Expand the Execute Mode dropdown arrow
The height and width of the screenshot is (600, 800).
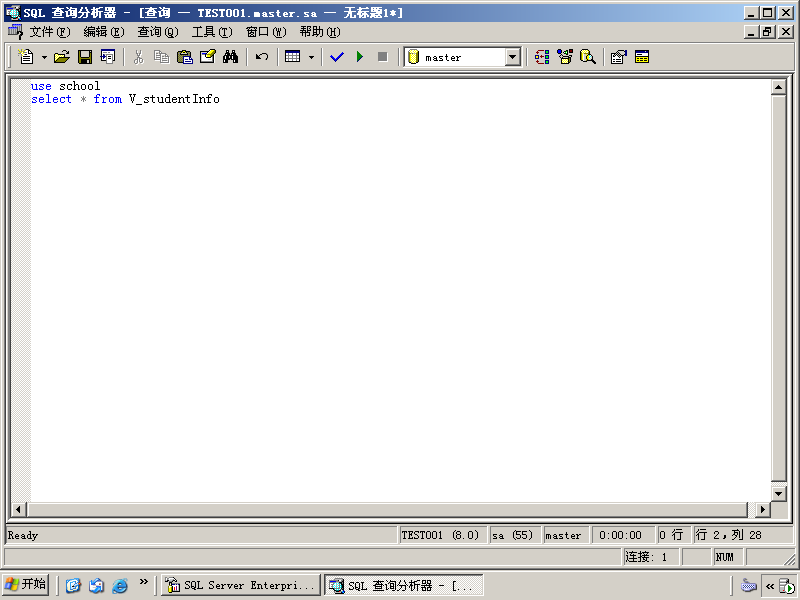pos(311,57)
